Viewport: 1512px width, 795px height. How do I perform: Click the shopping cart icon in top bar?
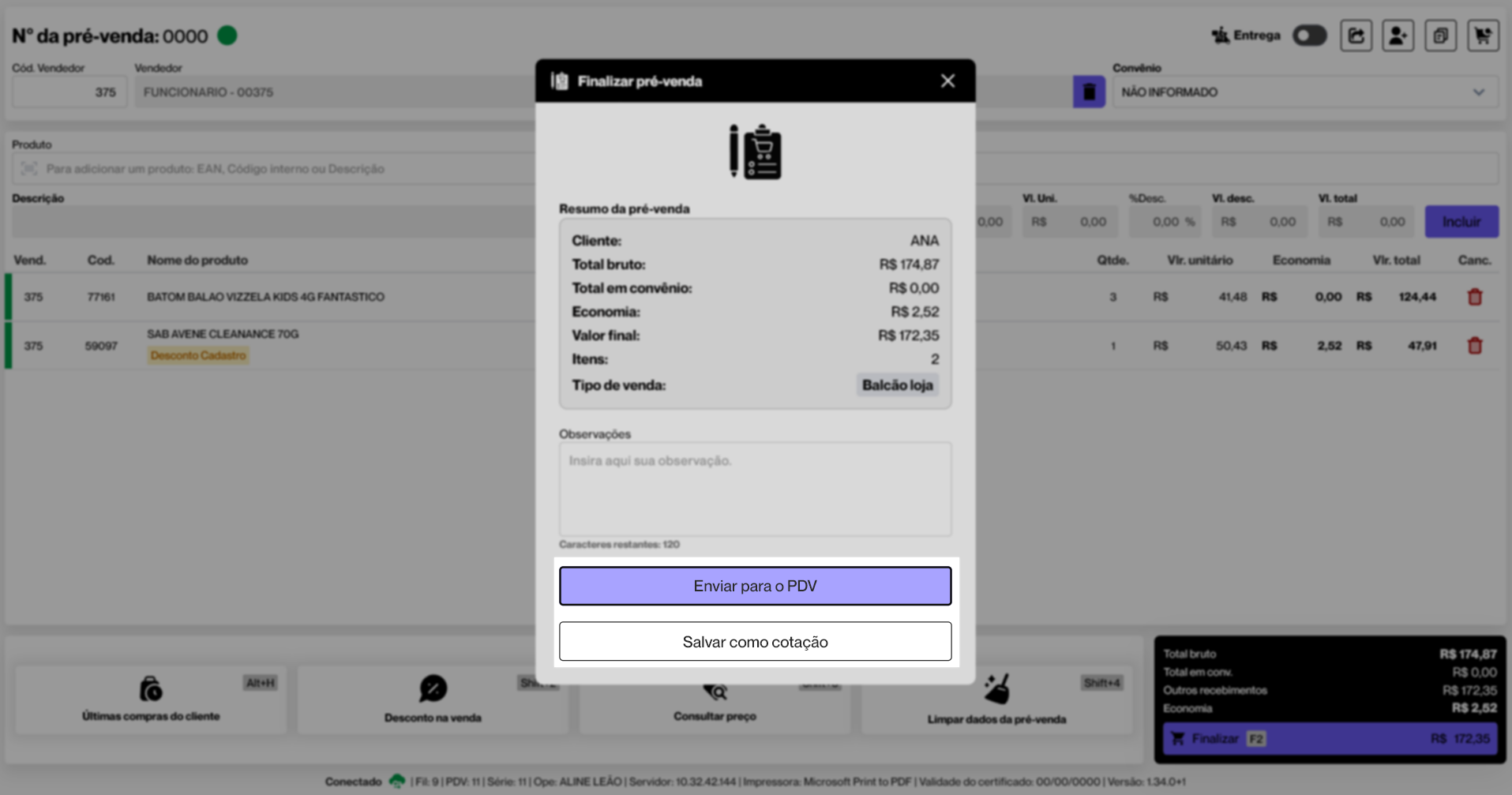[x=1483, y=36]
